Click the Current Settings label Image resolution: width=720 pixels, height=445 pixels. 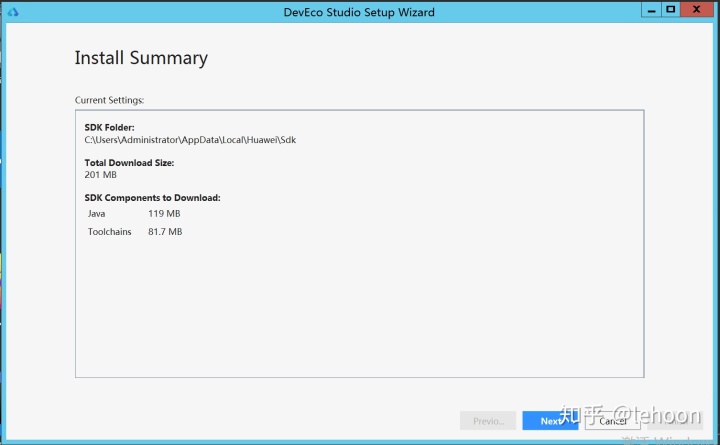click(x=109, y=100)
